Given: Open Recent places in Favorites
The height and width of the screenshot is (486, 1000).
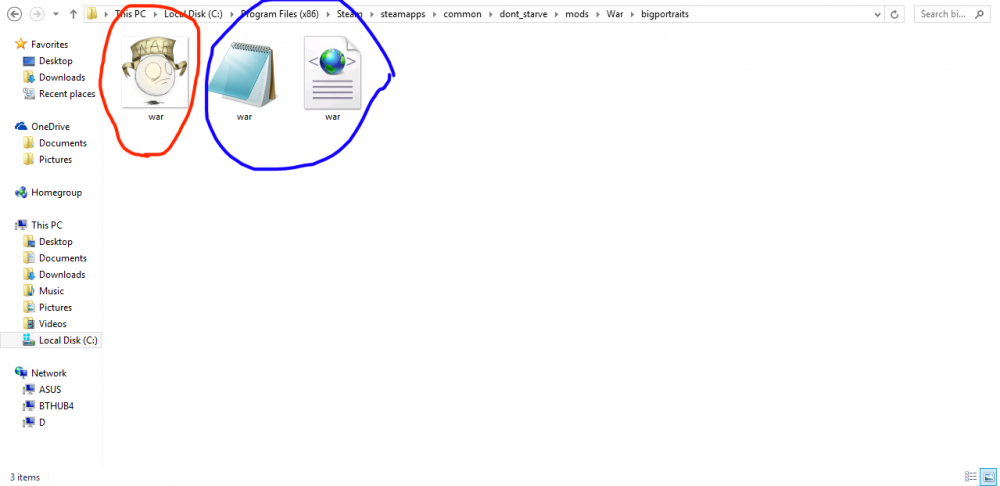Looking at the screenshot, I should [67, 94].
